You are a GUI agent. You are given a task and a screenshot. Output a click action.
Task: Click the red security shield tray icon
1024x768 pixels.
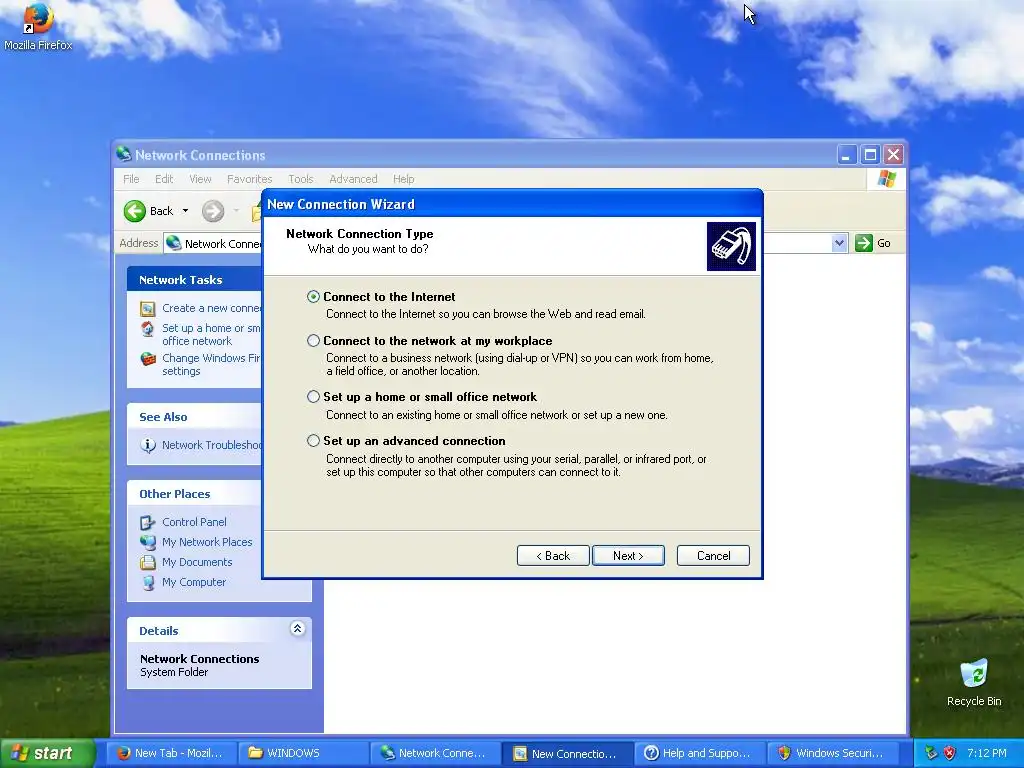[950, 753]
